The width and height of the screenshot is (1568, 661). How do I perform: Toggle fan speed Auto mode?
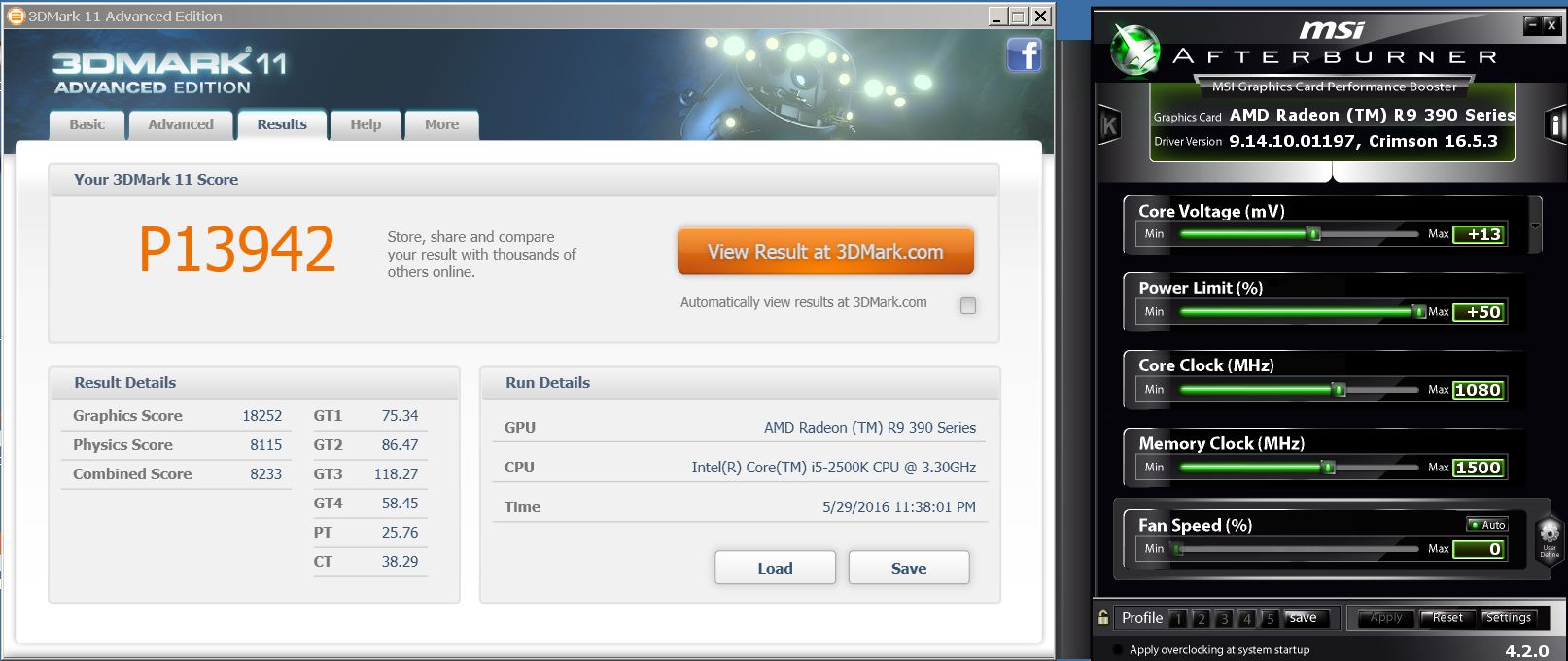pos(1487,525)
